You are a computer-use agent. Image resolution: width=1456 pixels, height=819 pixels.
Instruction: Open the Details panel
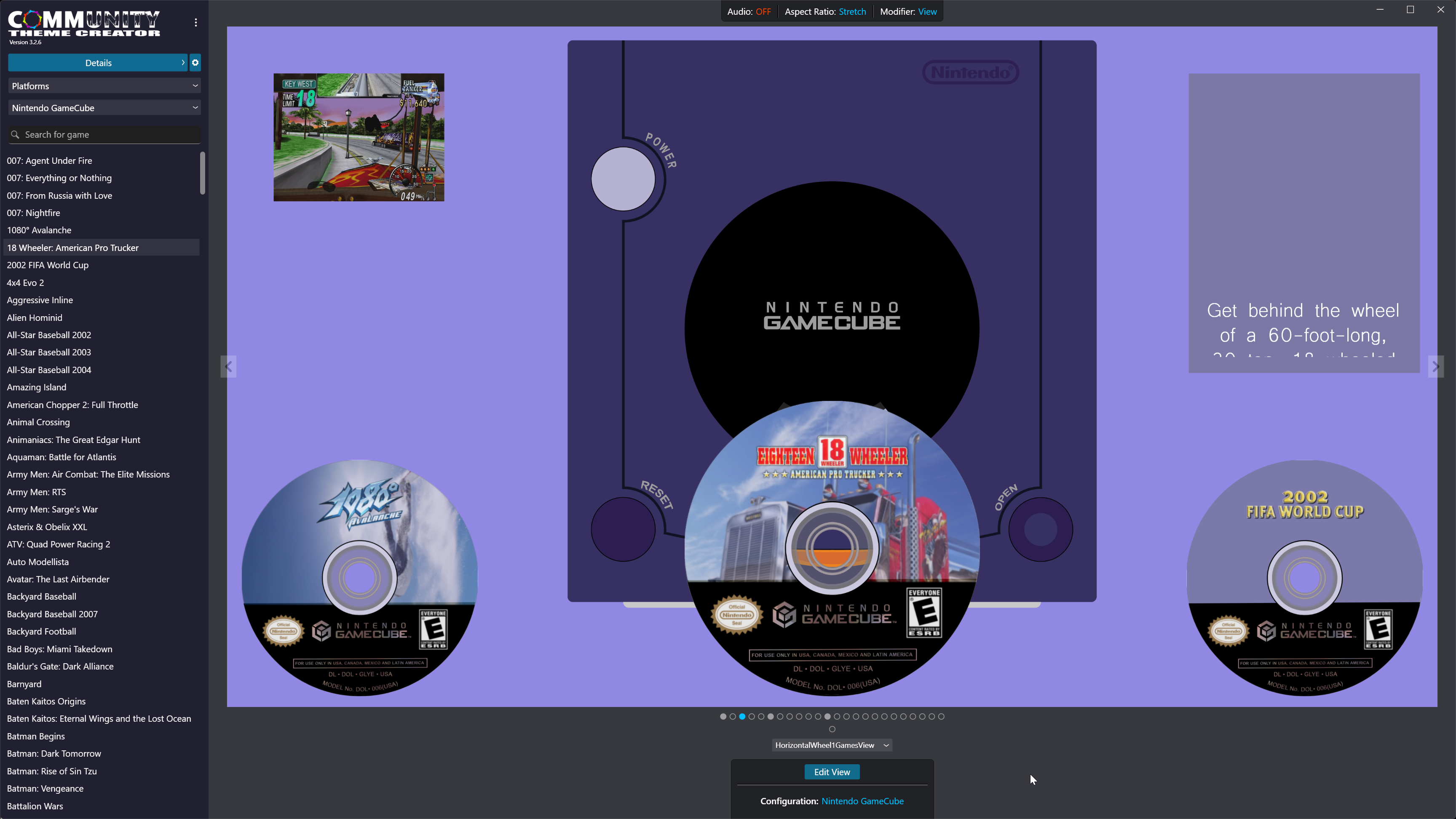coord(97,63)
